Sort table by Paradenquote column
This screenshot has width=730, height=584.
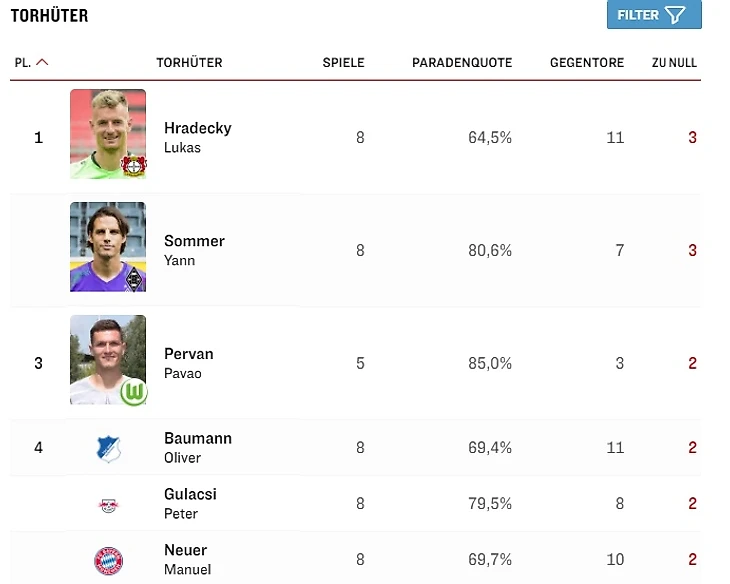[461, 62]
